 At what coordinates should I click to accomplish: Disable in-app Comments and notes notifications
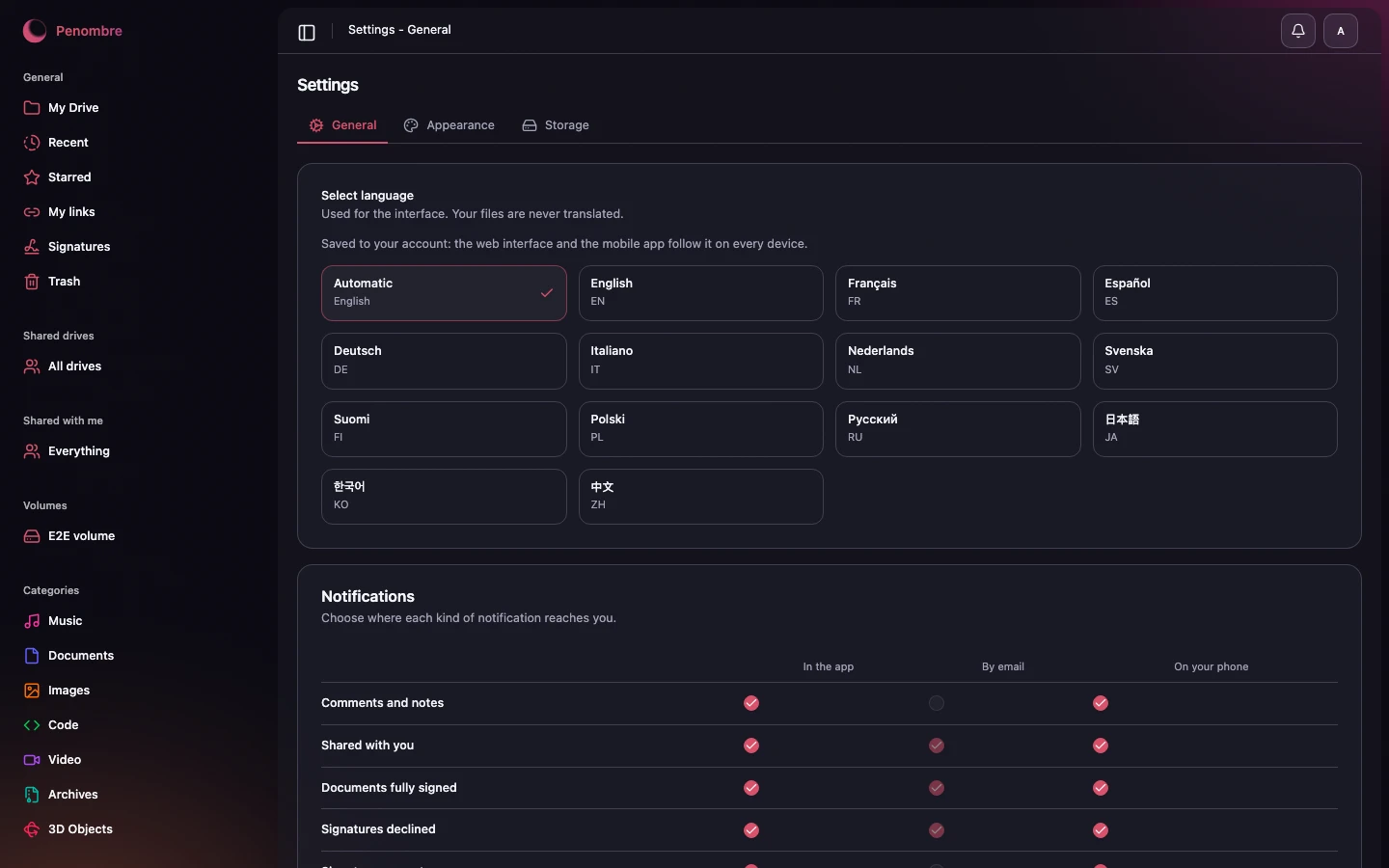tap(751, 703)
